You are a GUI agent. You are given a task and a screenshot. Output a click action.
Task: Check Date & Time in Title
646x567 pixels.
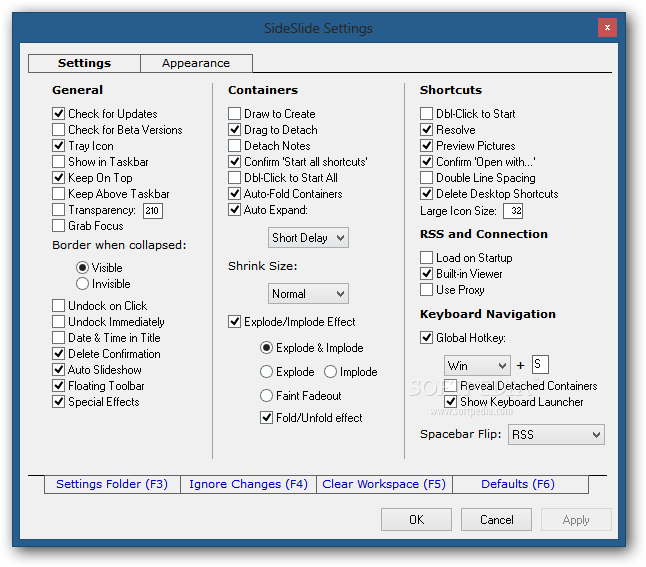coord(59,337)
